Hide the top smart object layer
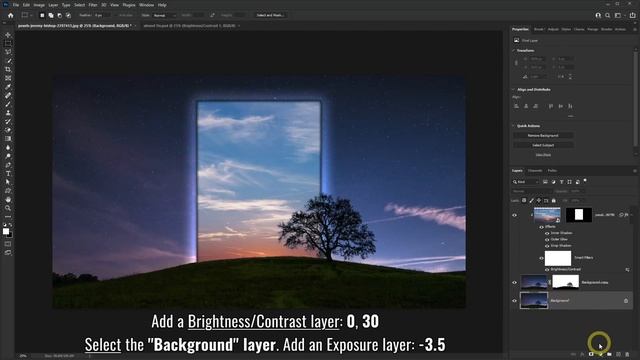The image size is (640, 360). [514, 215]
